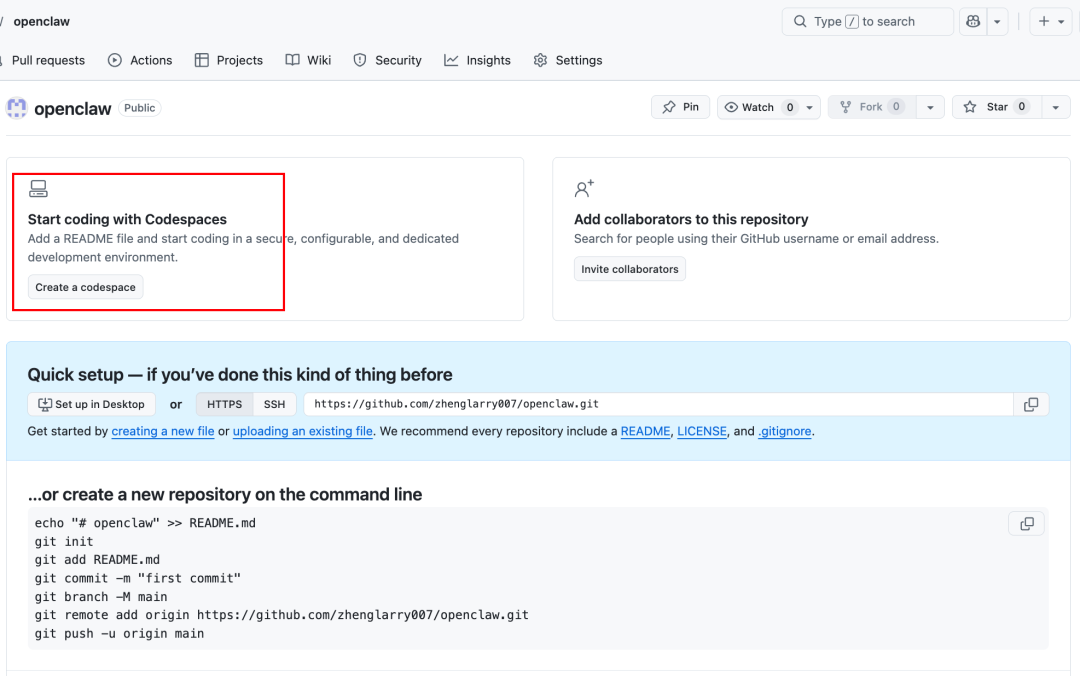Click the Star icon on Star button

(x=970, y=107)
